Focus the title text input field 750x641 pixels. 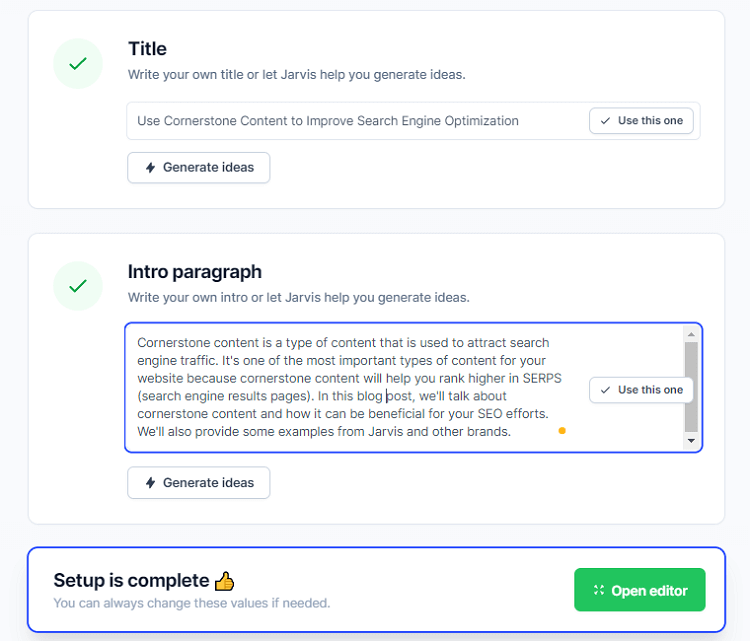point(356,121)
